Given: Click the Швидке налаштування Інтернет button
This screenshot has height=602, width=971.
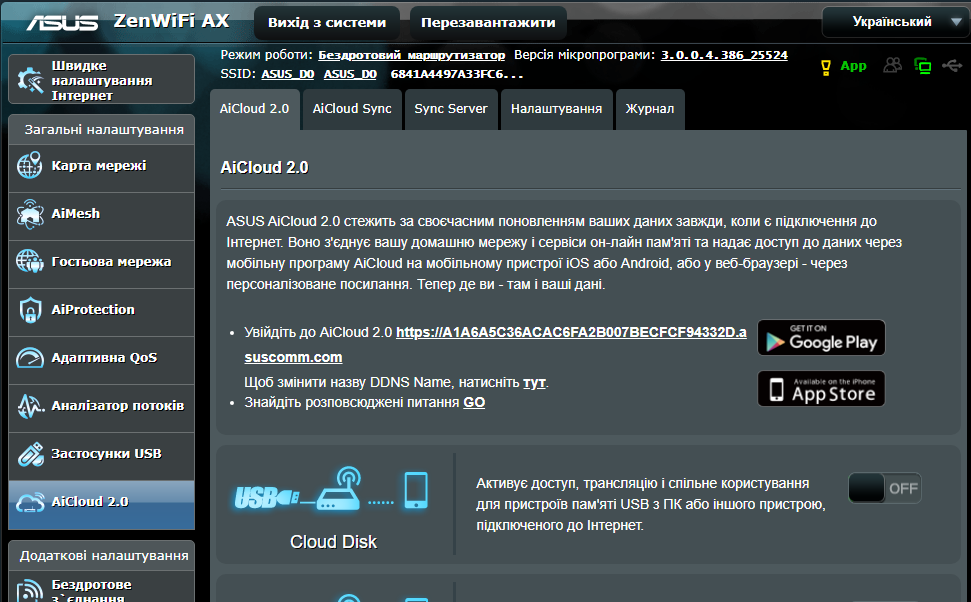Looking at the screenshot, I should [102, 79].
